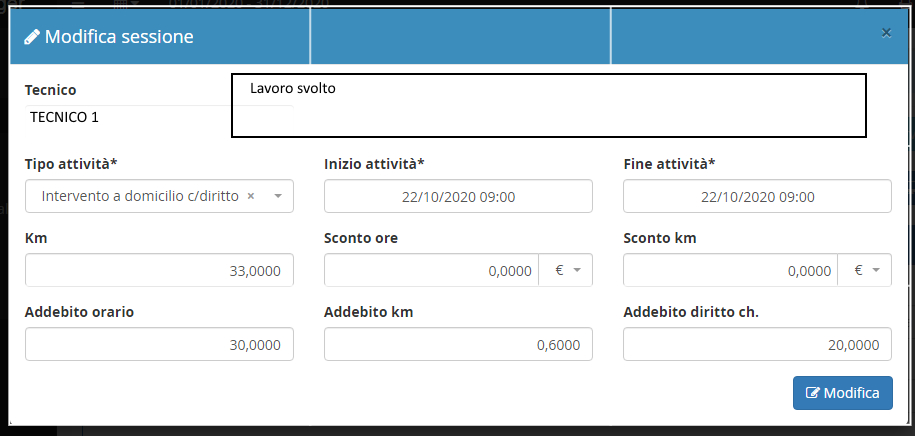The image size is (915, 436).
Task: Click the Inizio attività date field
Action: tap(458, 196)
